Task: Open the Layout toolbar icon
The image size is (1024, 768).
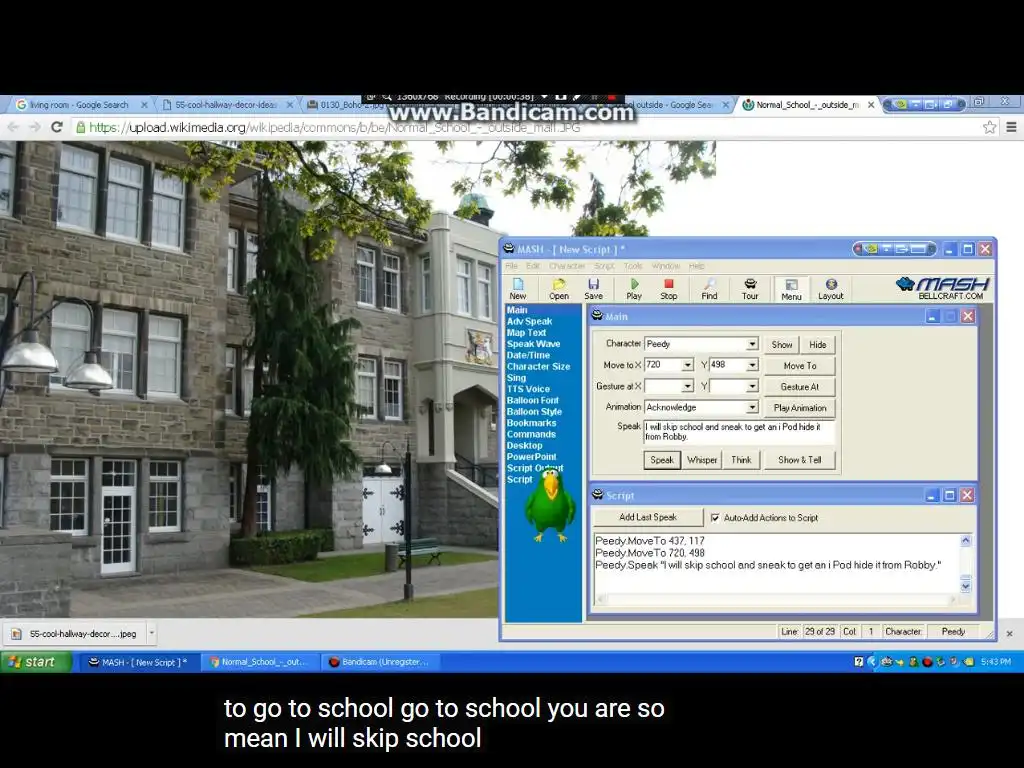Action: pos(831,289)
